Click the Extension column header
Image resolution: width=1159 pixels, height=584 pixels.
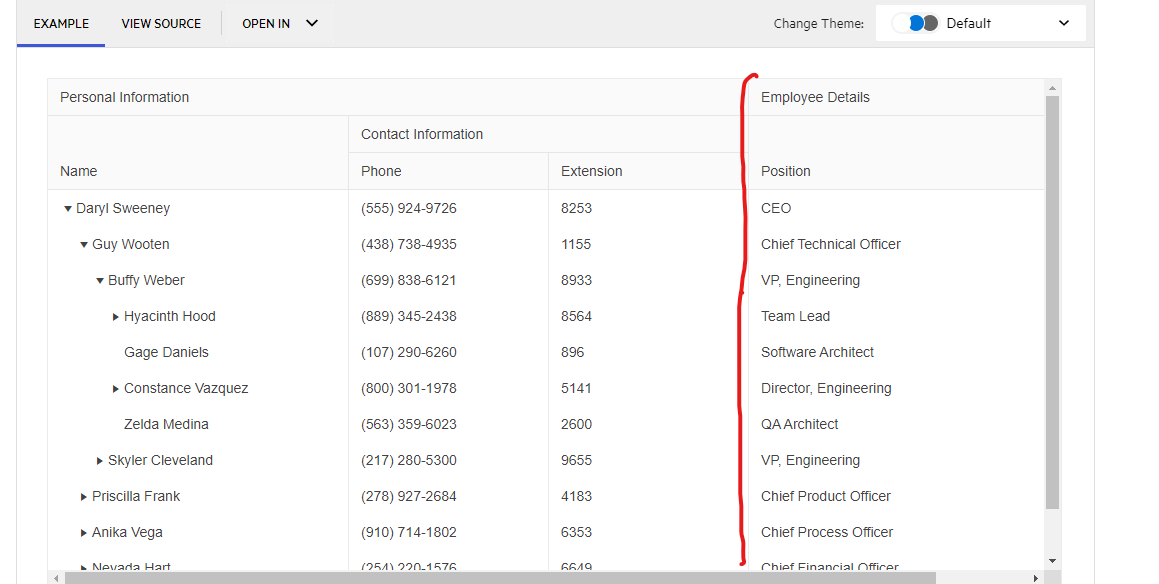coord(592,171)
